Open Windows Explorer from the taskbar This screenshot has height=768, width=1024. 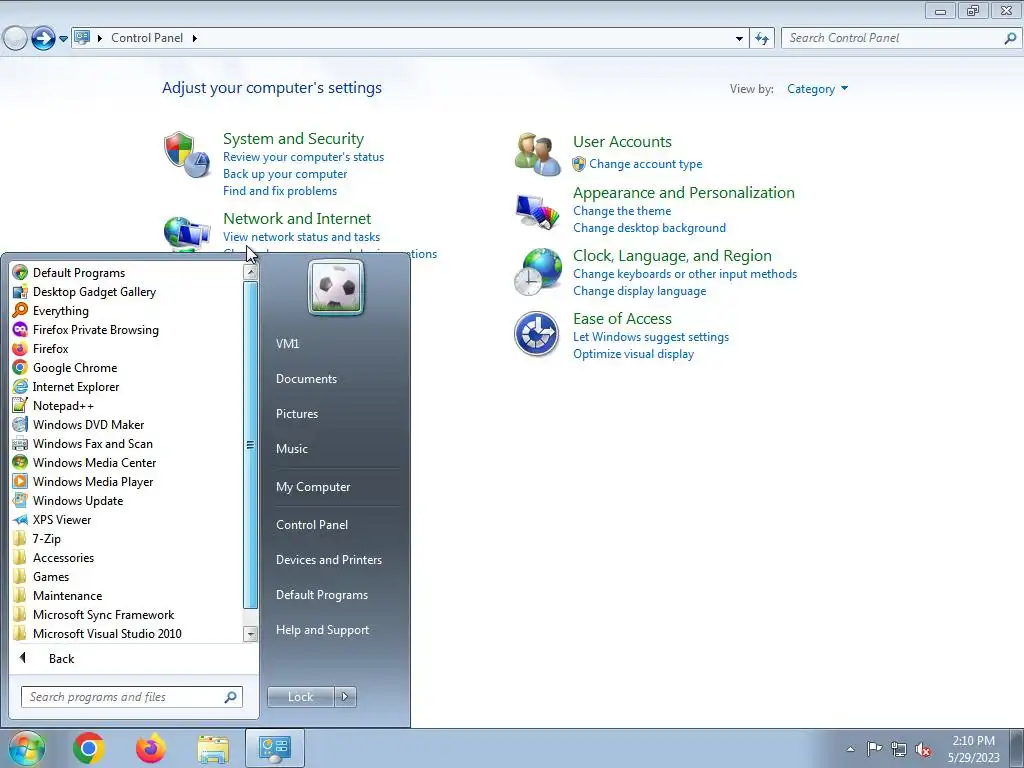click(x=213, y=748)
